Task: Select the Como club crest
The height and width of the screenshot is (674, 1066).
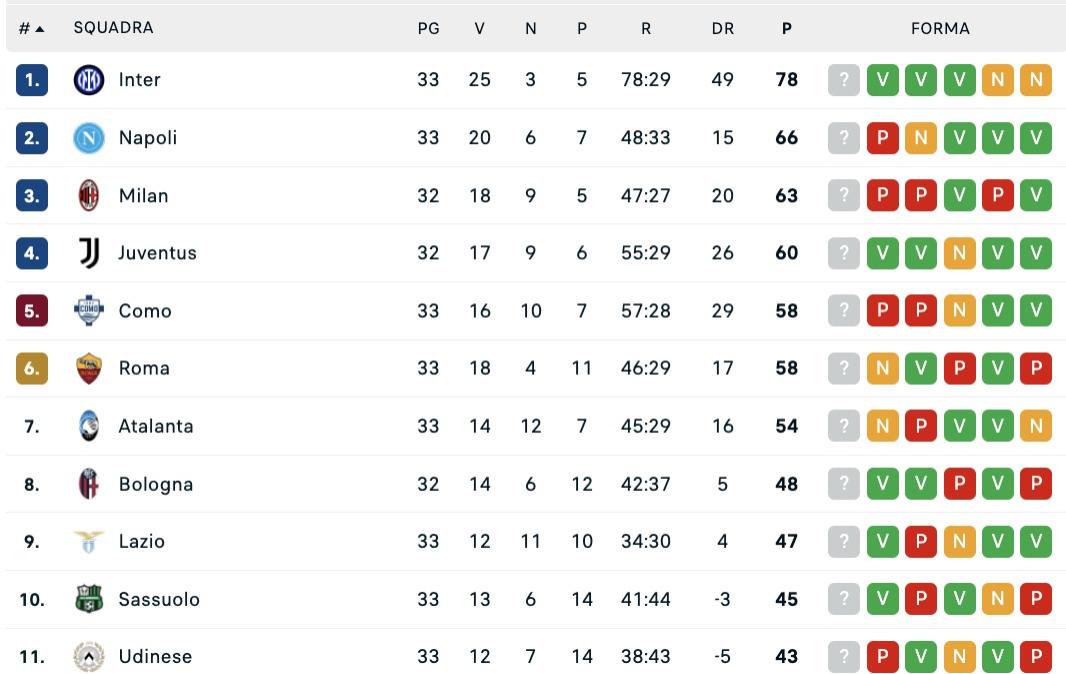Action: (90, 311)
